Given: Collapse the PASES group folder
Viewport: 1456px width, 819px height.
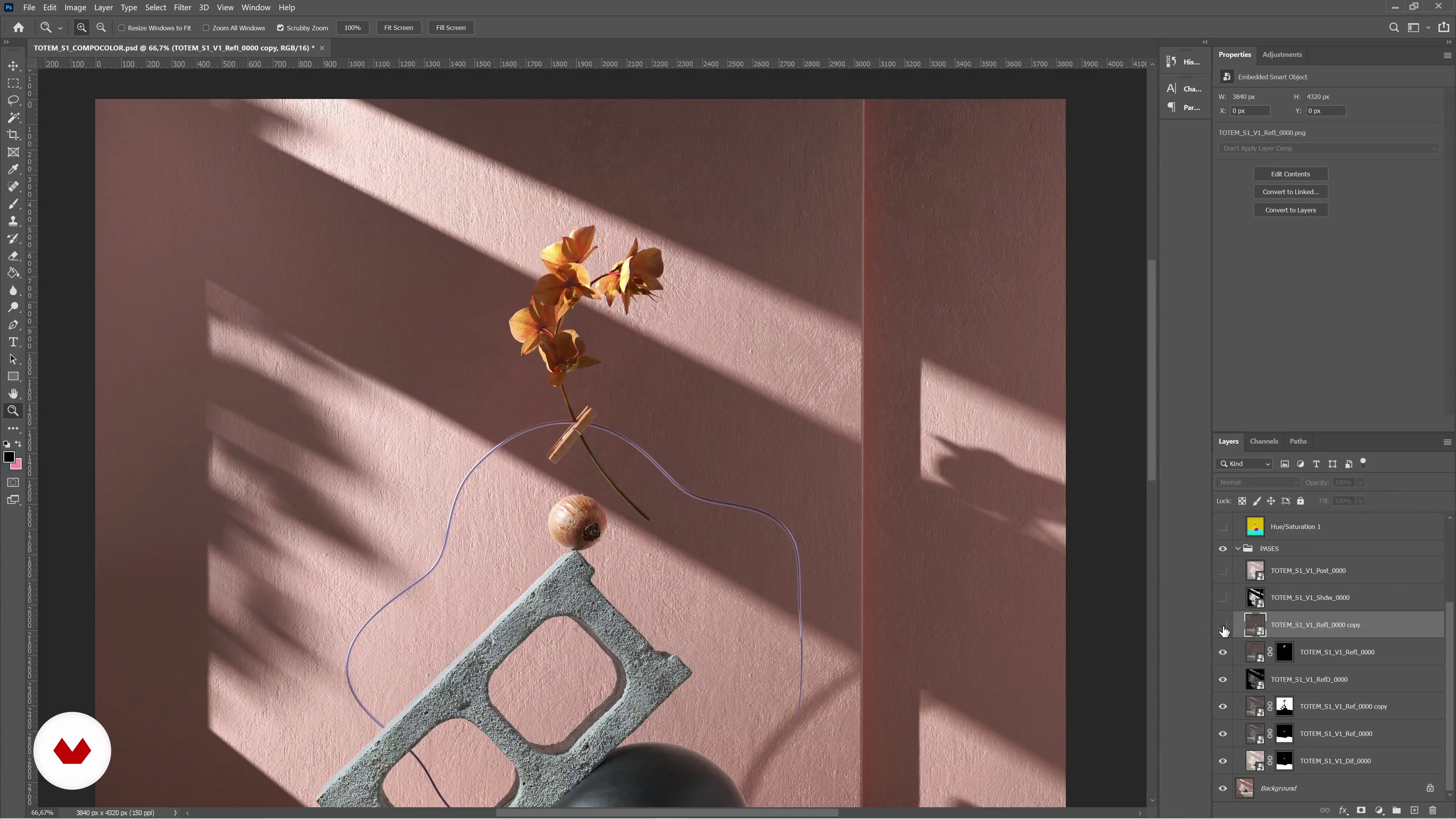Looking at the screenshot, I should [x=1238, y=549].
